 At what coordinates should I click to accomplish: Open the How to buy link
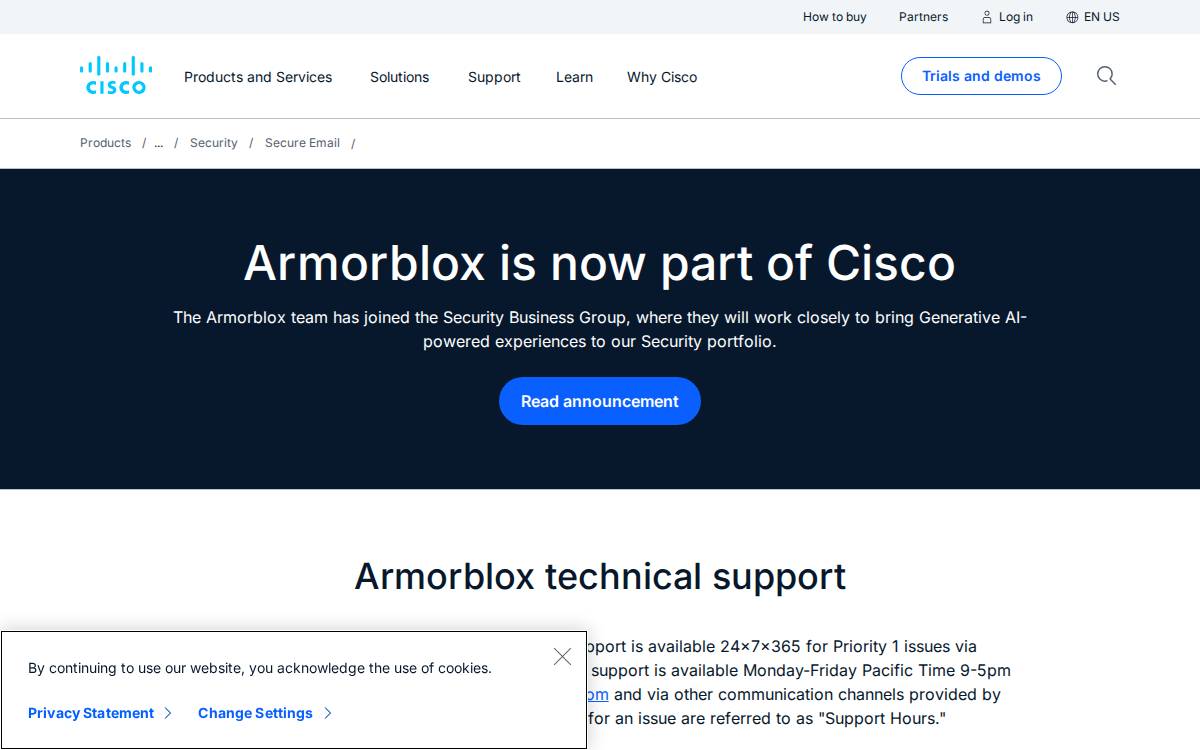pyautogui.click(x=835, y=17)
